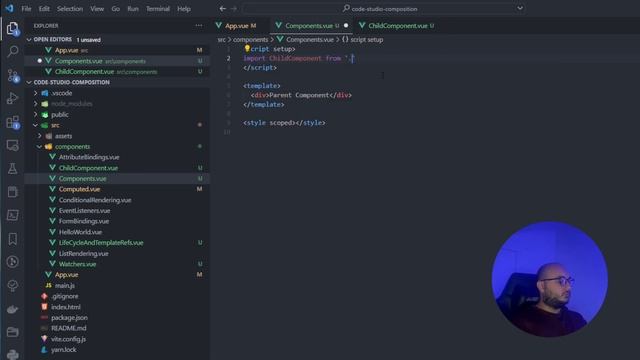Screen dimensions: 640x360
Task: Open App.vue in Open Editors list
Action: point(118,50)
